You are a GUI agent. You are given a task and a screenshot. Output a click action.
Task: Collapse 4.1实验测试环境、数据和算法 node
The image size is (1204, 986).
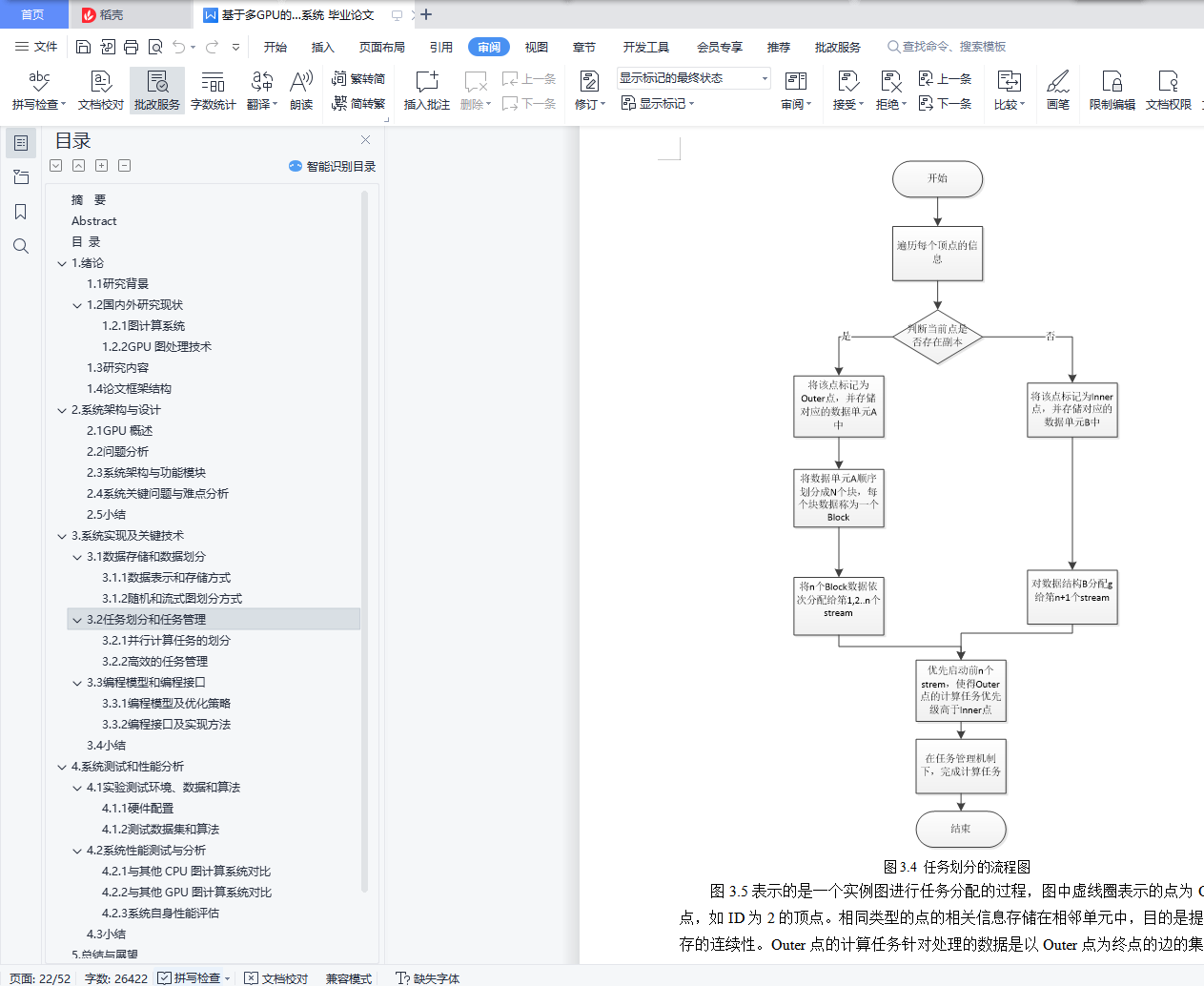pyautogui.click(x=77, y=788)
